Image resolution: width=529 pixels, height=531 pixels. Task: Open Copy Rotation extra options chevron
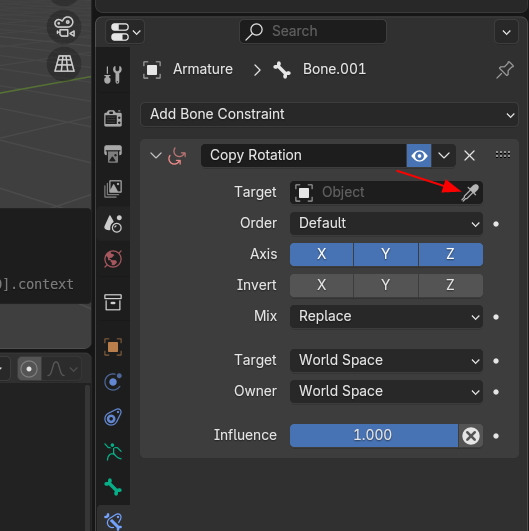(444, 156)
